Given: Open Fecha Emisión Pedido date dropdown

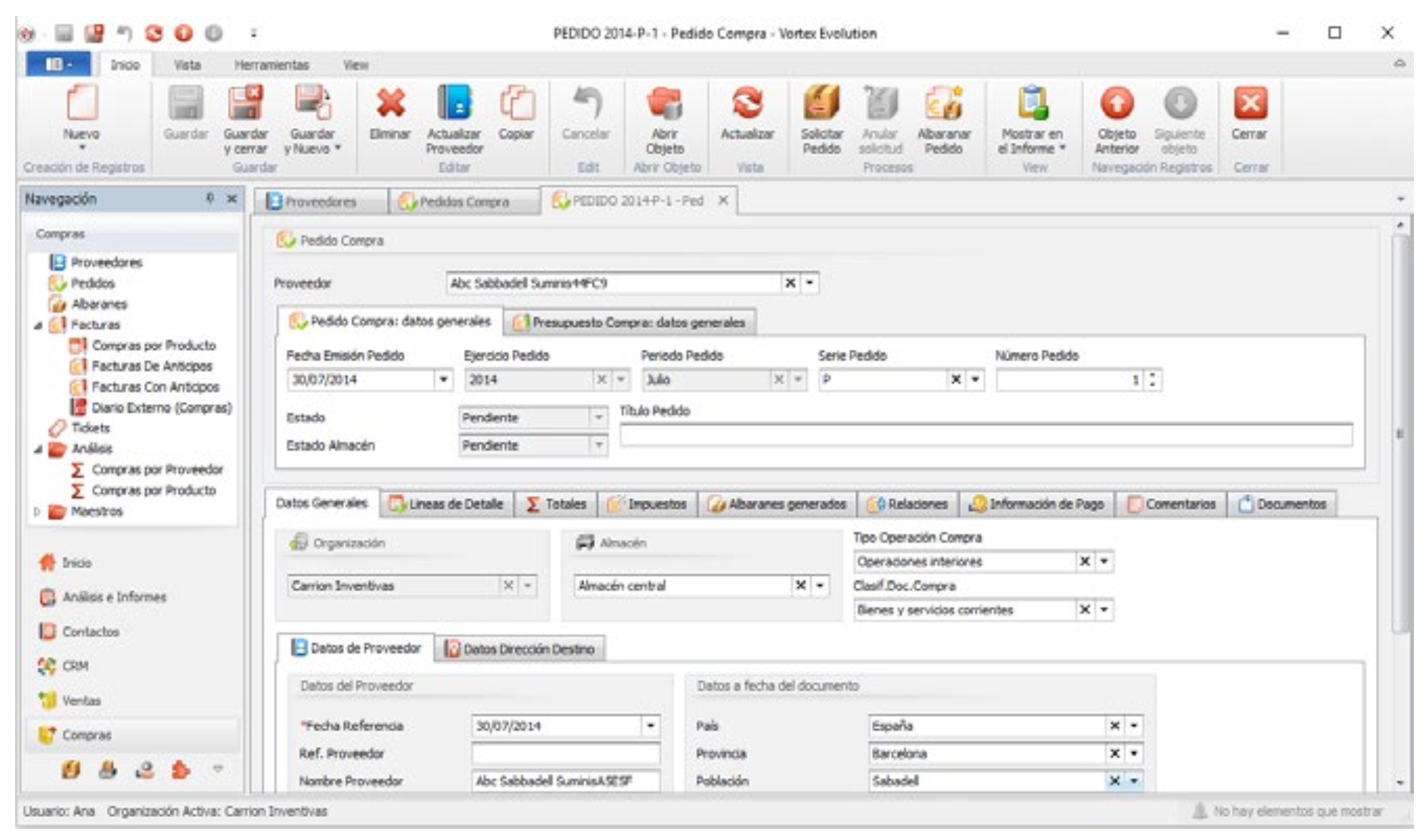Looking at the screenshot, I should point(444,379).
